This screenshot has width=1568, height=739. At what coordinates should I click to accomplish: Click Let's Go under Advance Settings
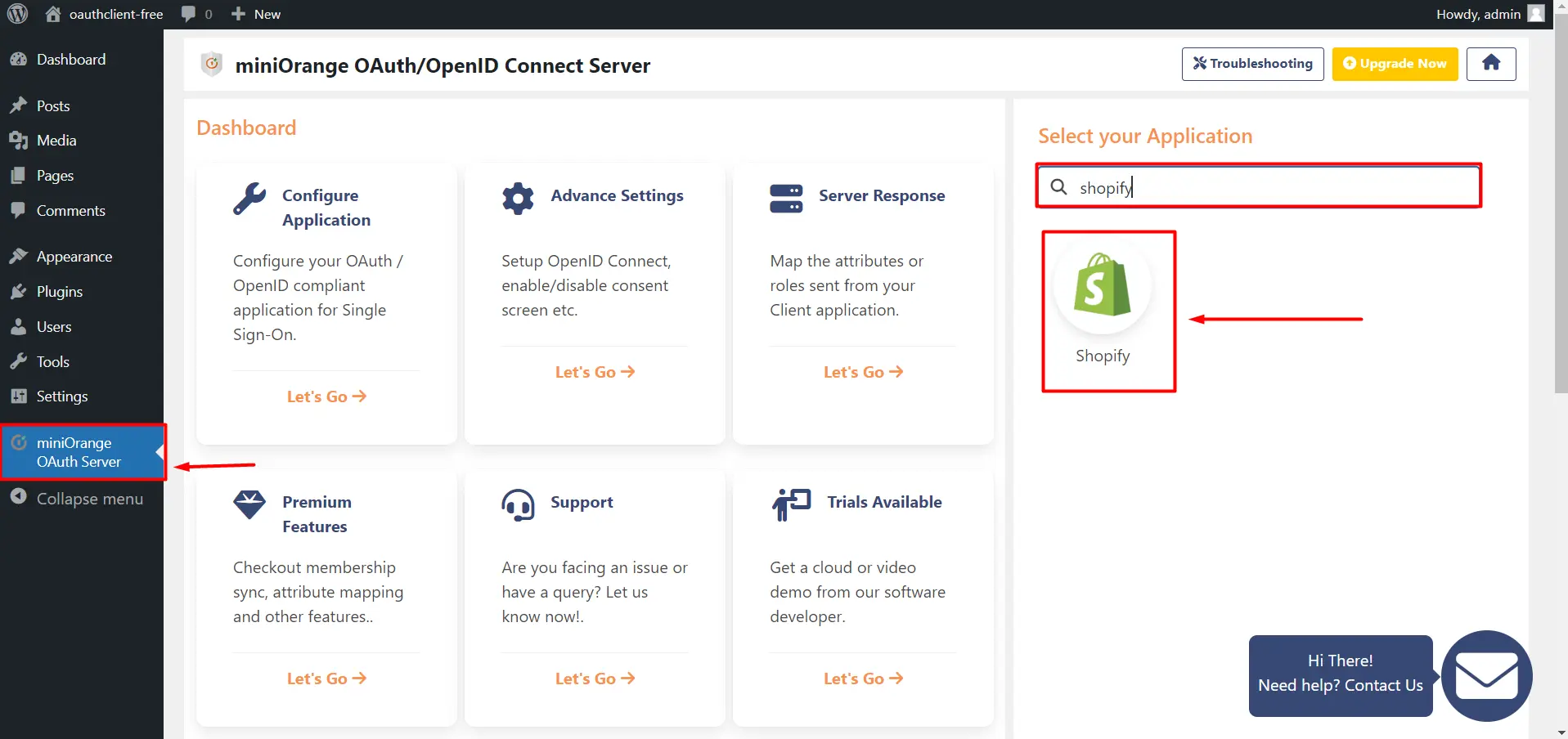(x=595, y=372)
